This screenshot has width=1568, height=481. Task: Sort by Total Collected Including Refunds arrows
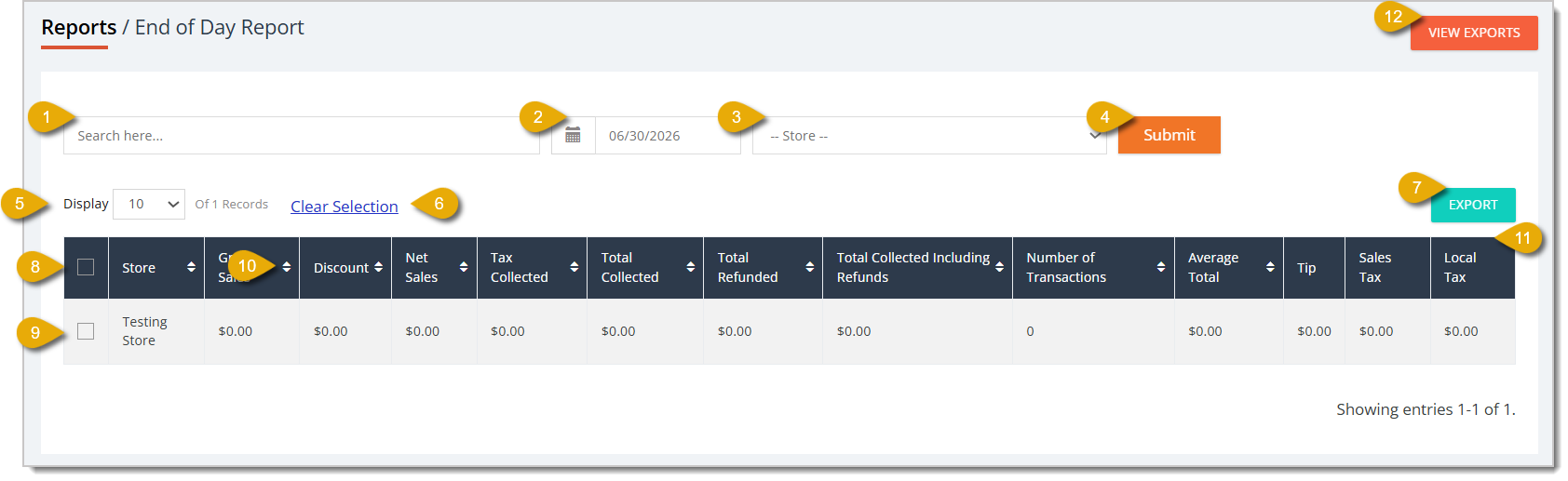[999, 267]
